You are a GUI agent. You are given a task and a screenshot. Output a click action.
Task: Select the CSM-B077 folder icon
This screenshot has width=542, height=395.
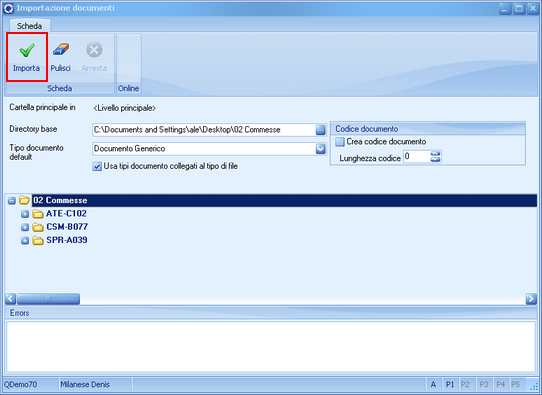click(38, 227)
